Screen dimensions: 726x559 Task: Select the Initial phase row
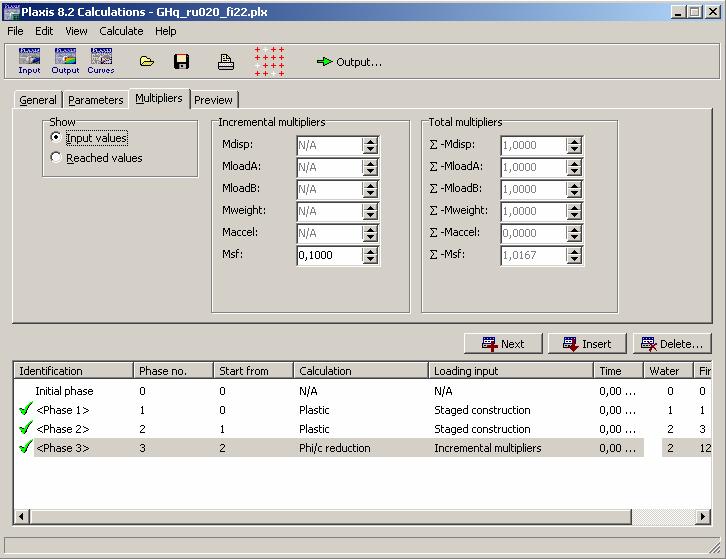(363, 391)
